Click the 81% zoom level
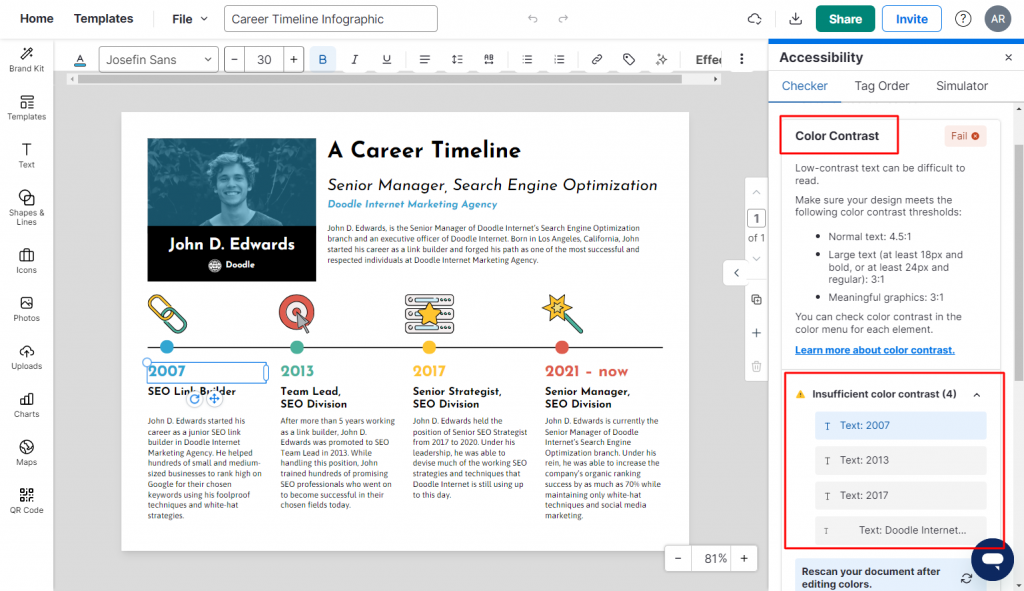This screenshot has width=1024, height=591. (x=715, y=558)
